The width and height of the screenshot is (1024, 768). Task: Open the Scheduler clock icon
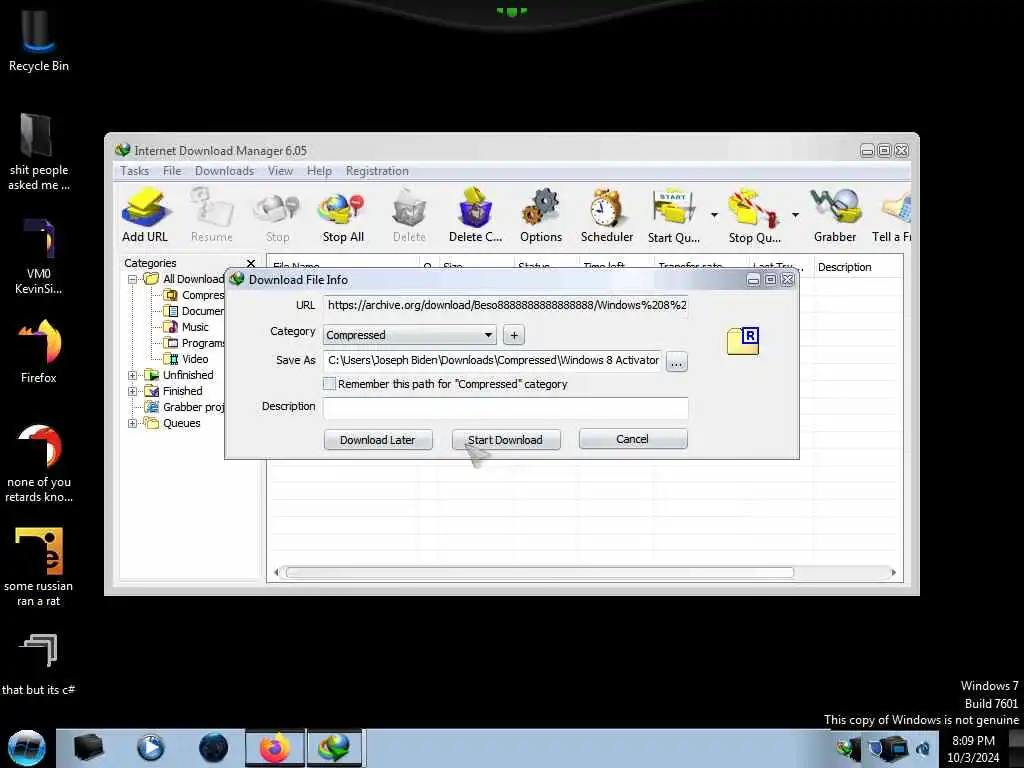pos(607,215)
